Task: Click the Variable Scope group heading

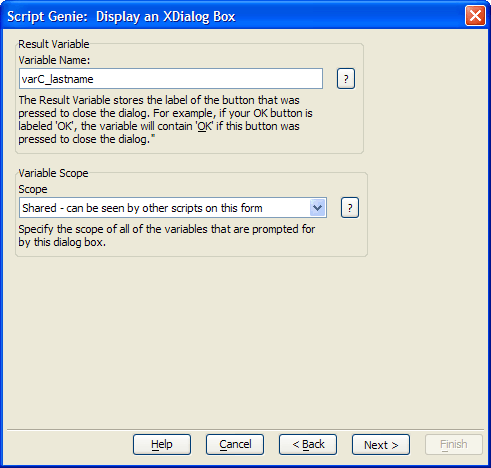Action: pos(53,173)
